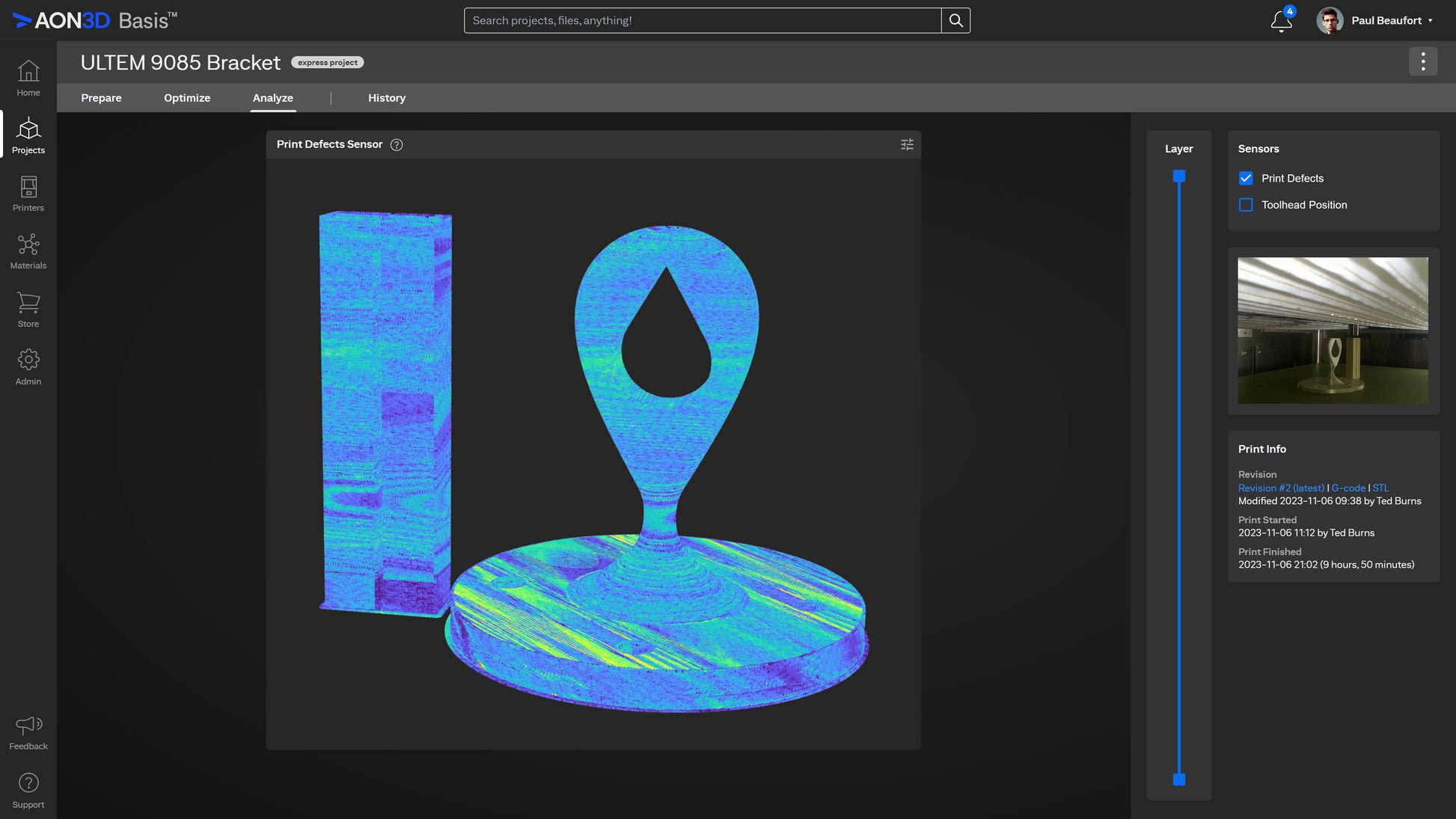Click the Print Info heading

(x=1261, y=449)
